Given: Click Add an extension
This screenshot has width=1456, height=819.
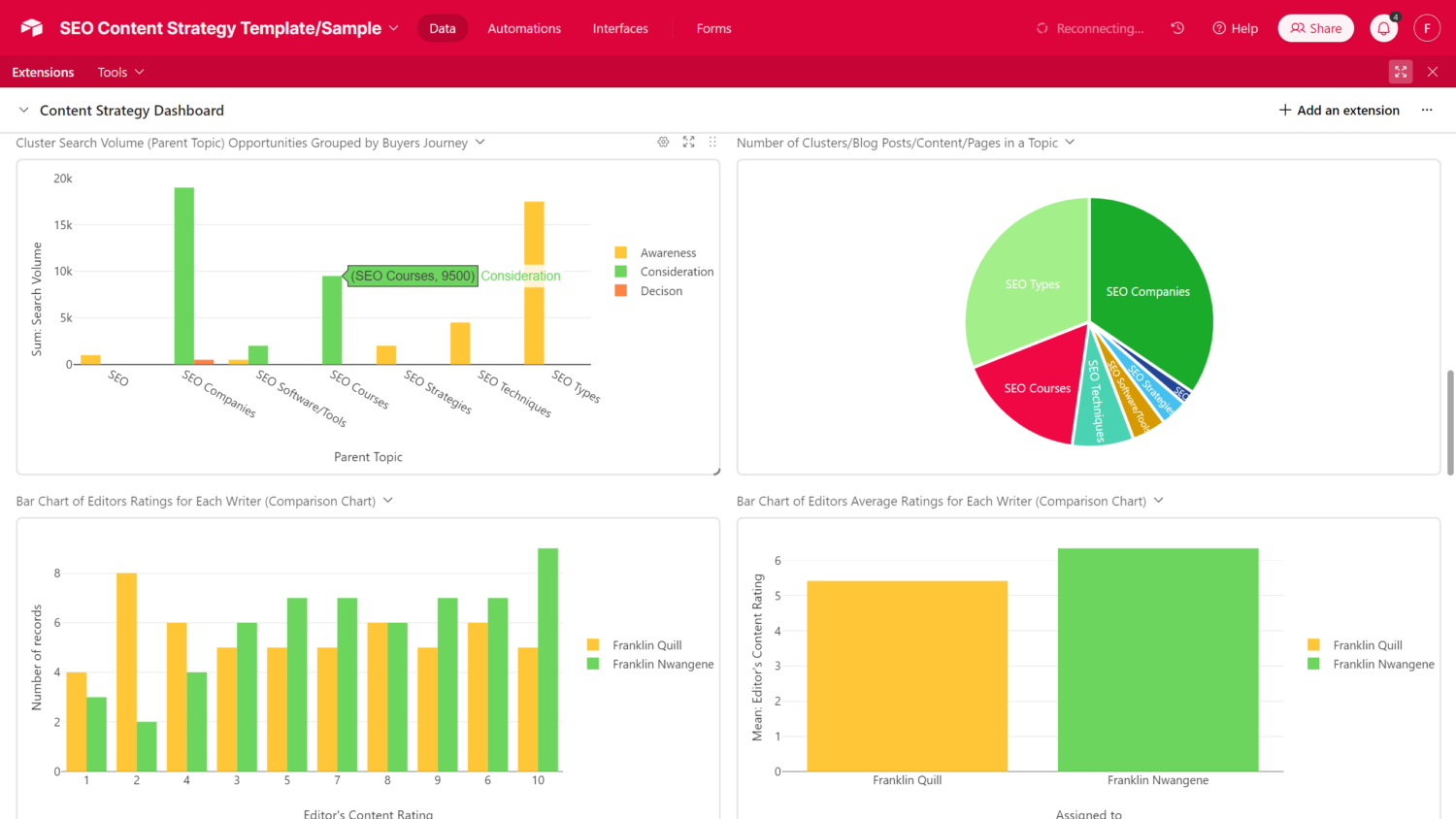Looking at the screenshot, I should pos(1339,111).
